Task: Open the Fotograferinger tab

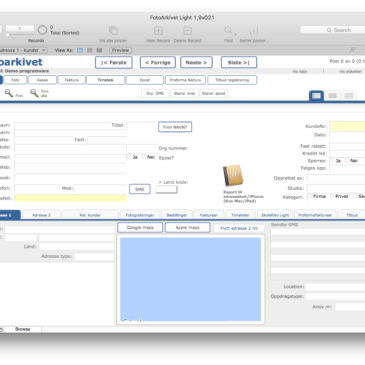Action: [140, 215]
